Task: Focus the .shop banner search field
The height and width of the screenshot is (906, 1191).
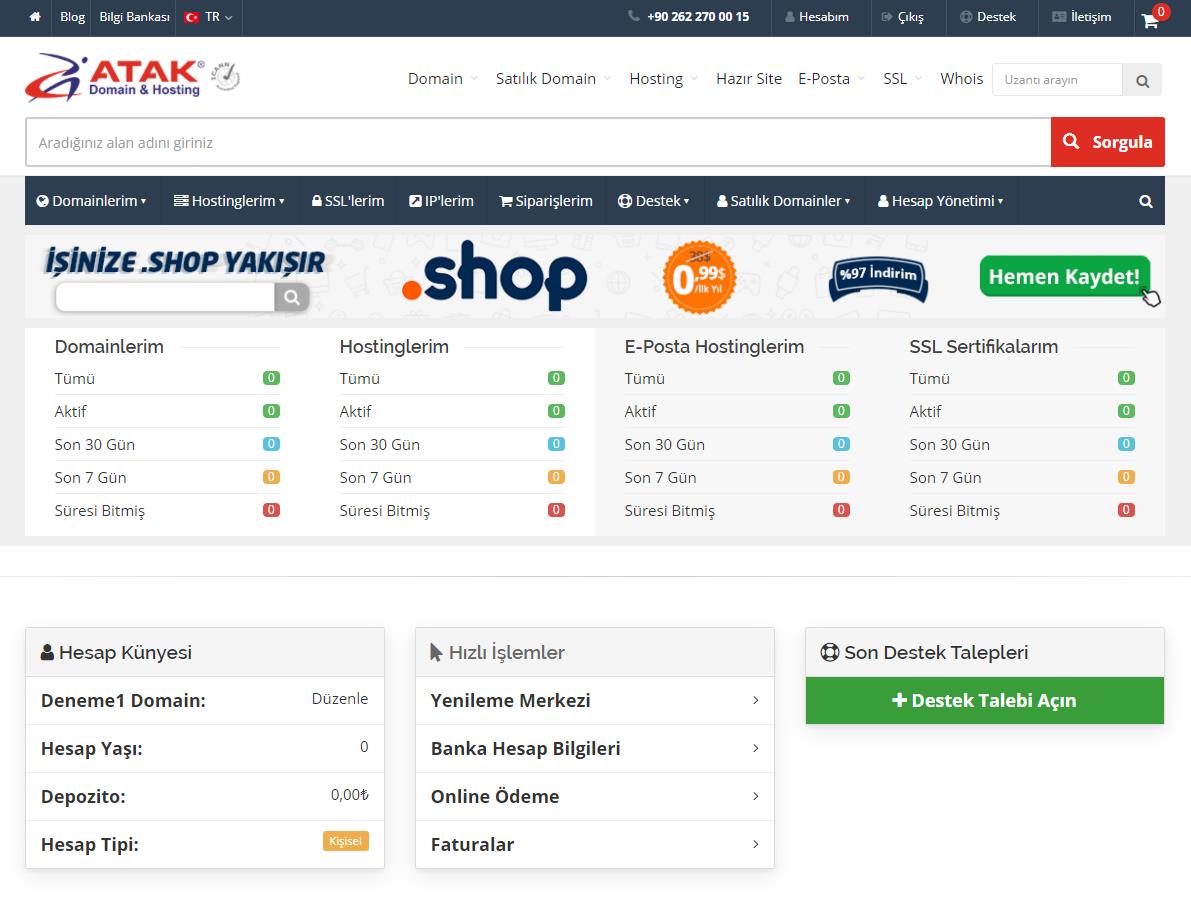Action: [165, 297]
